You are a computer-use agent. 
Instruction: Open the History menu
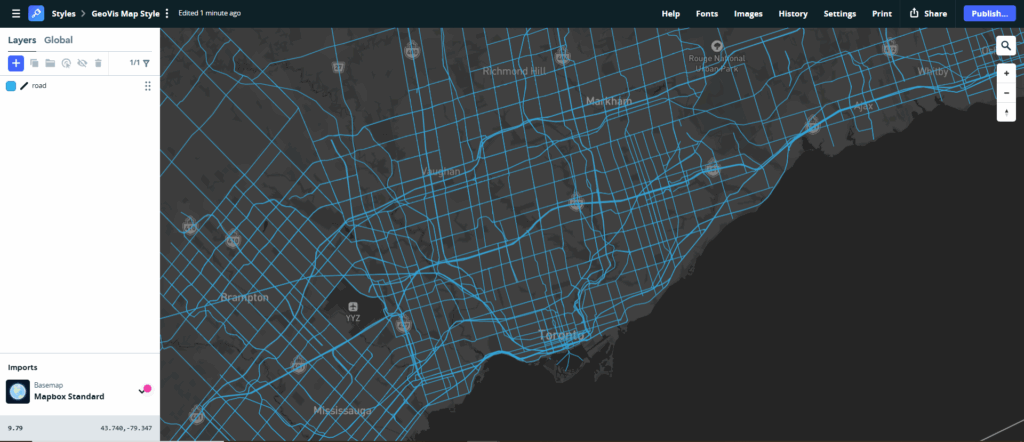click(x=793, y=14)
